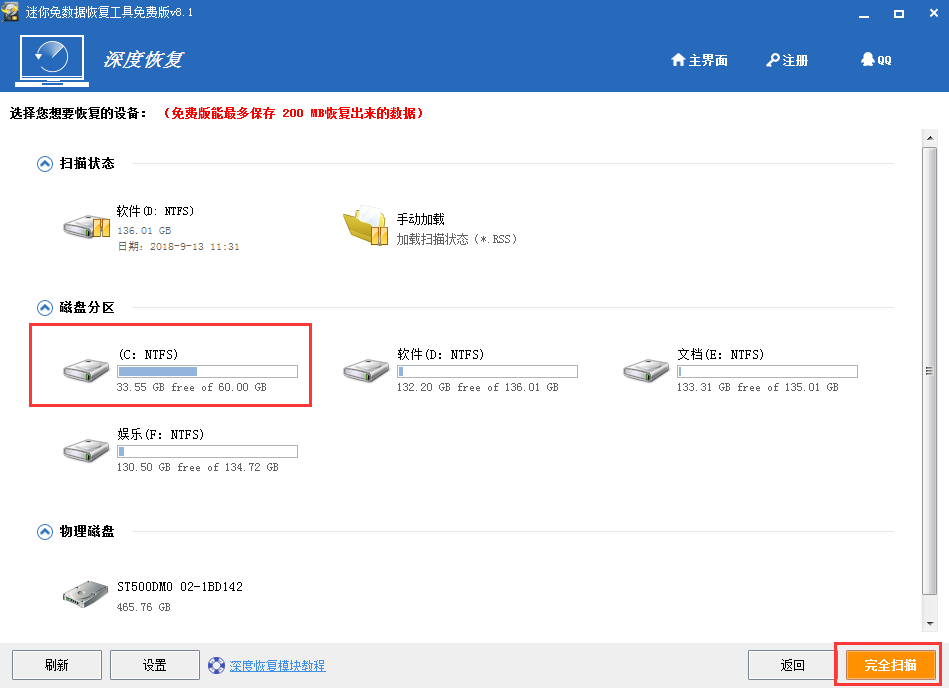Click the '(C: NTFS)' label

point(148,355)
